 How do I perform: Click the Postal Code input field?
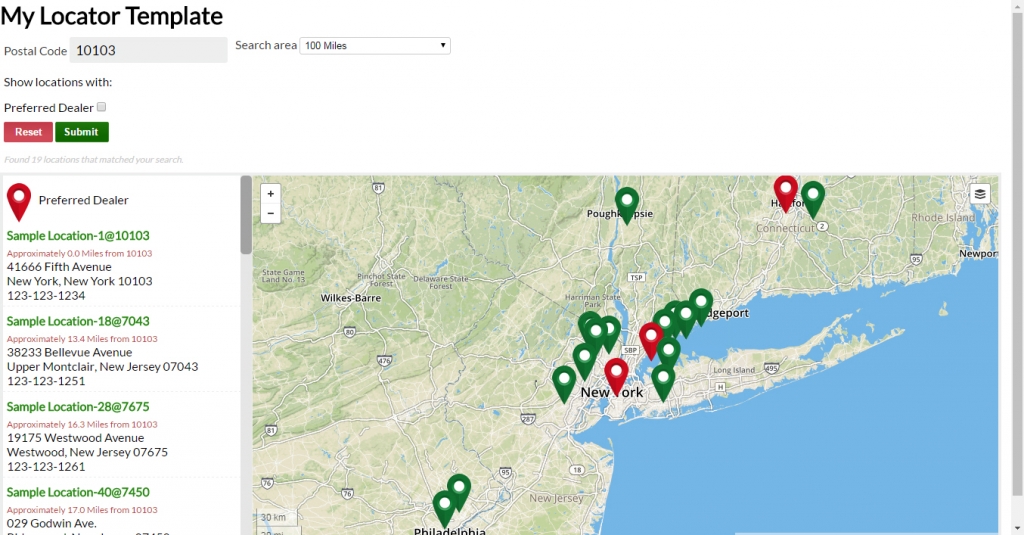148,50
